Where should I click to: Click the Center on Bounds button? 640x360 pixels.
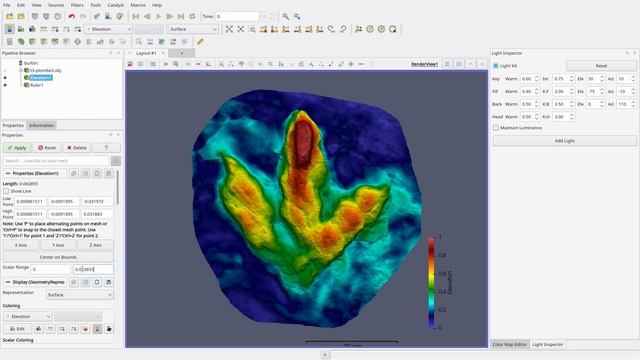point(58,257)
